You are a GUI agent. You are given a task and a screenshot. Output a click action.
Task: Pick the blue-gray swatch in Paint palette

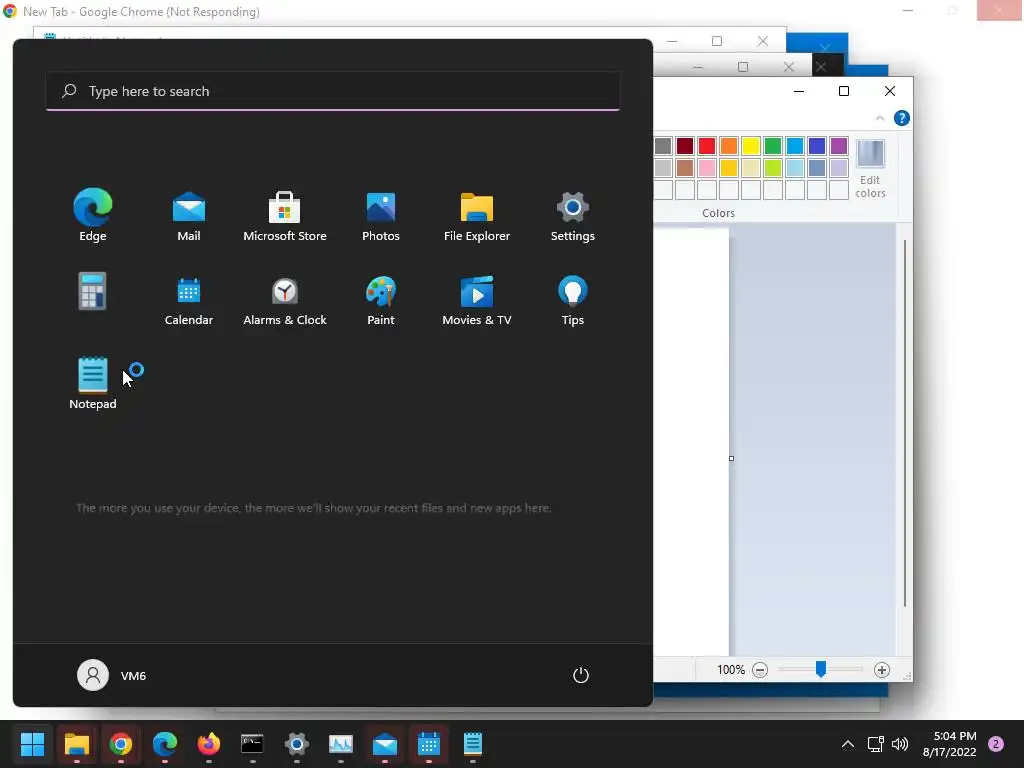point(817,168)
